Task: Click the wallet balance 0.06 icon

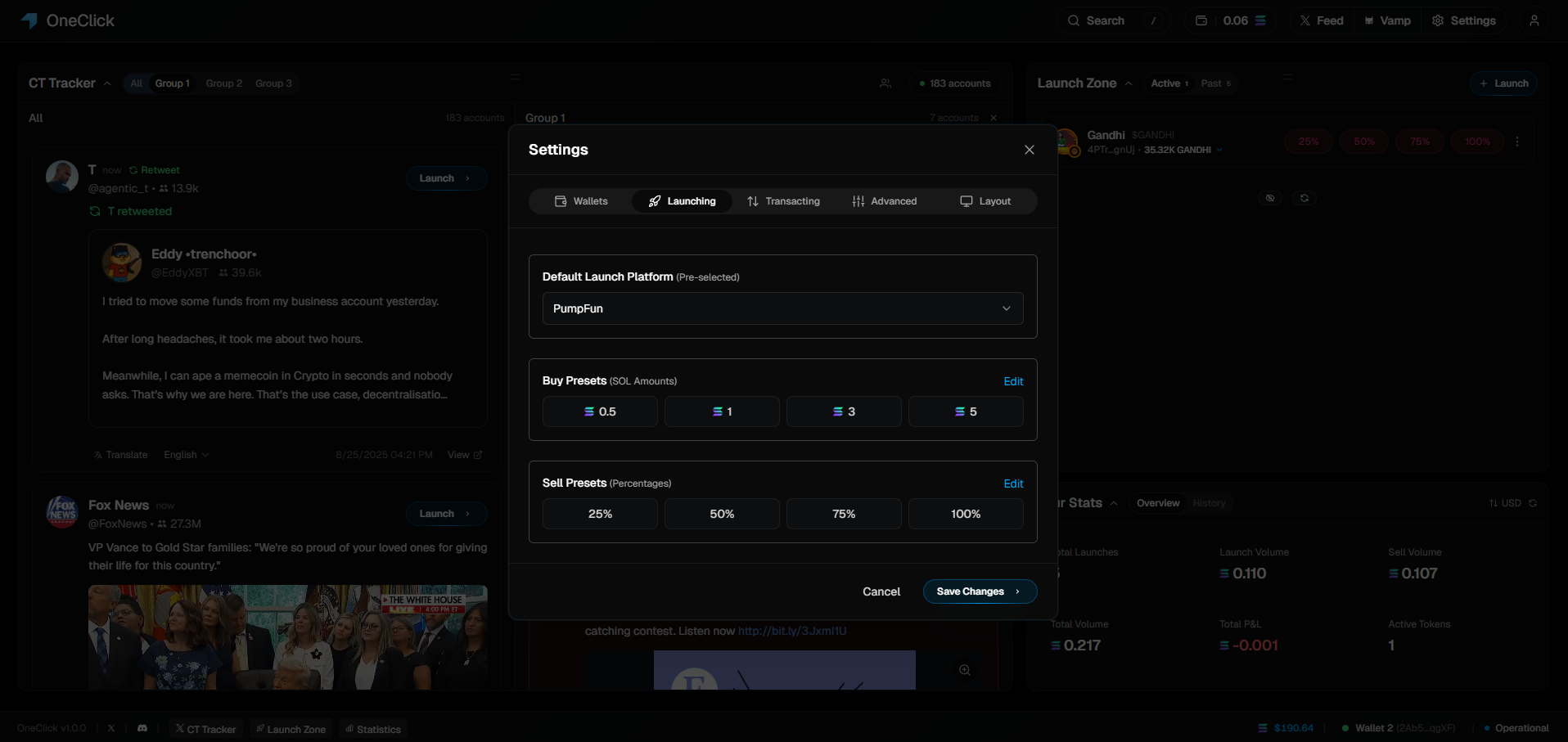Action: [x=1201, y=20]
